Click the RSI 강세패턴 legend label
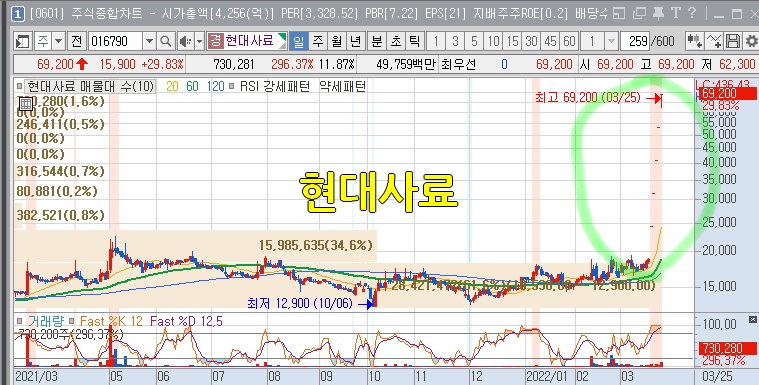759x385 pixels. (275, 87)
